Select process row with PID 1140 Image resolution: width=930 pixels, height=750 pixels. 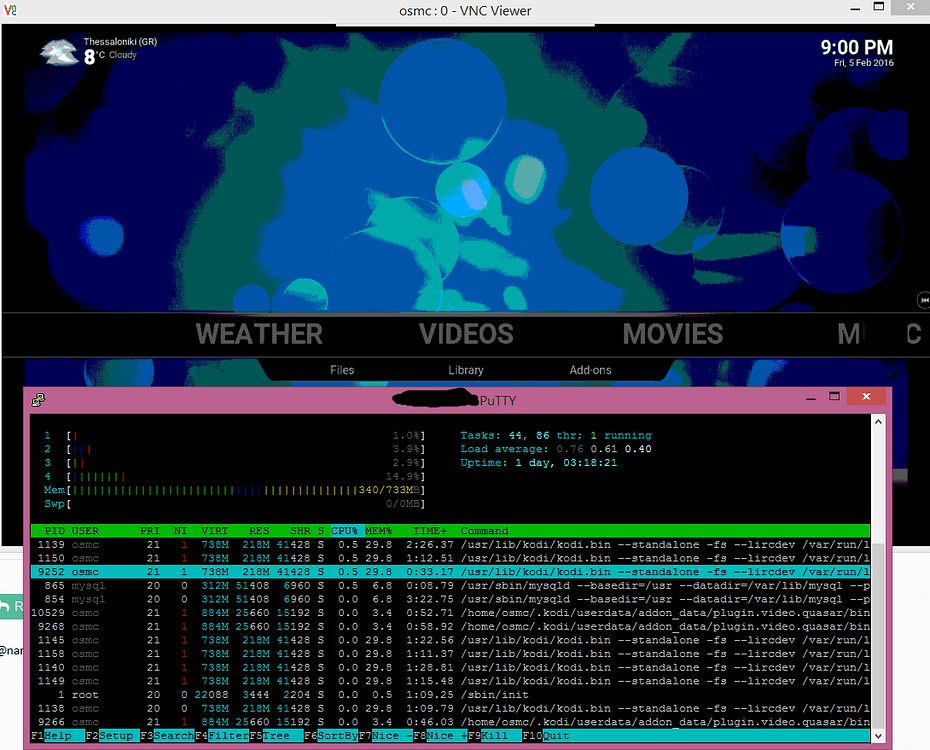click(x=450, y=667)
